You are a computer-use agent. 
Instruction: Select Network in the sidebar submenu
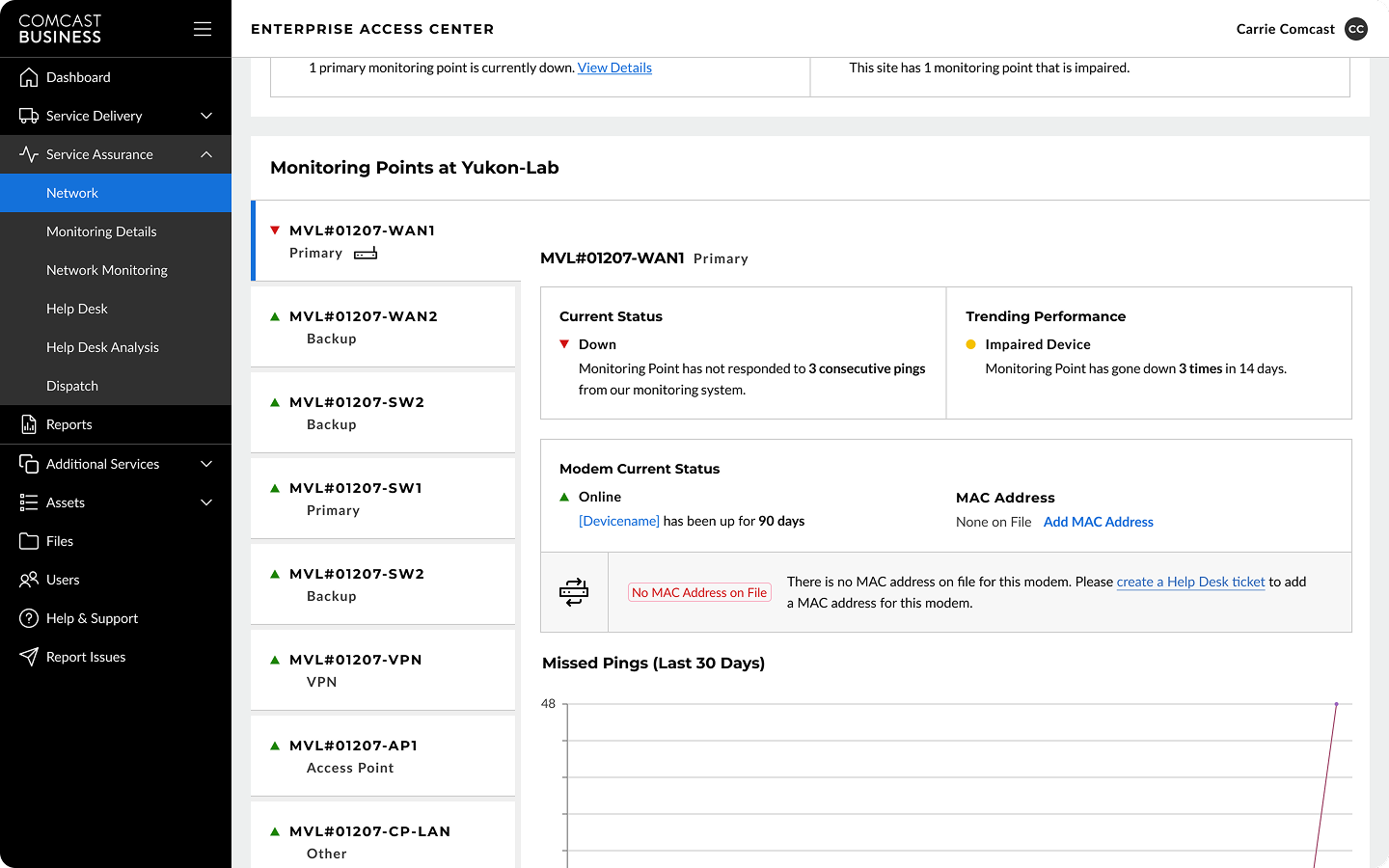tap(116, 193)
